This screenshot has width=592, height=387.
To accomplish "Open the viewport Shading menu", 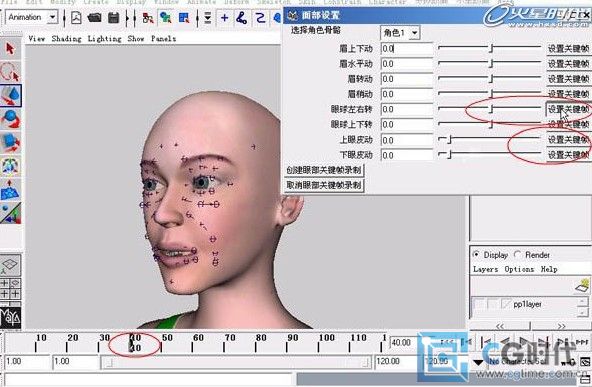I will pyautogui.click(x=66, y=39).
